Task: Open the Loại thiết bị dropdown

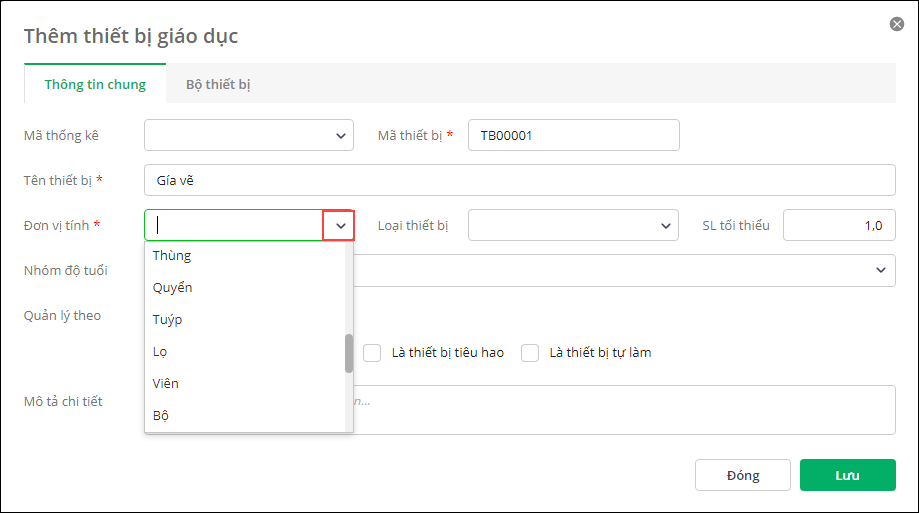Action: 666,226
